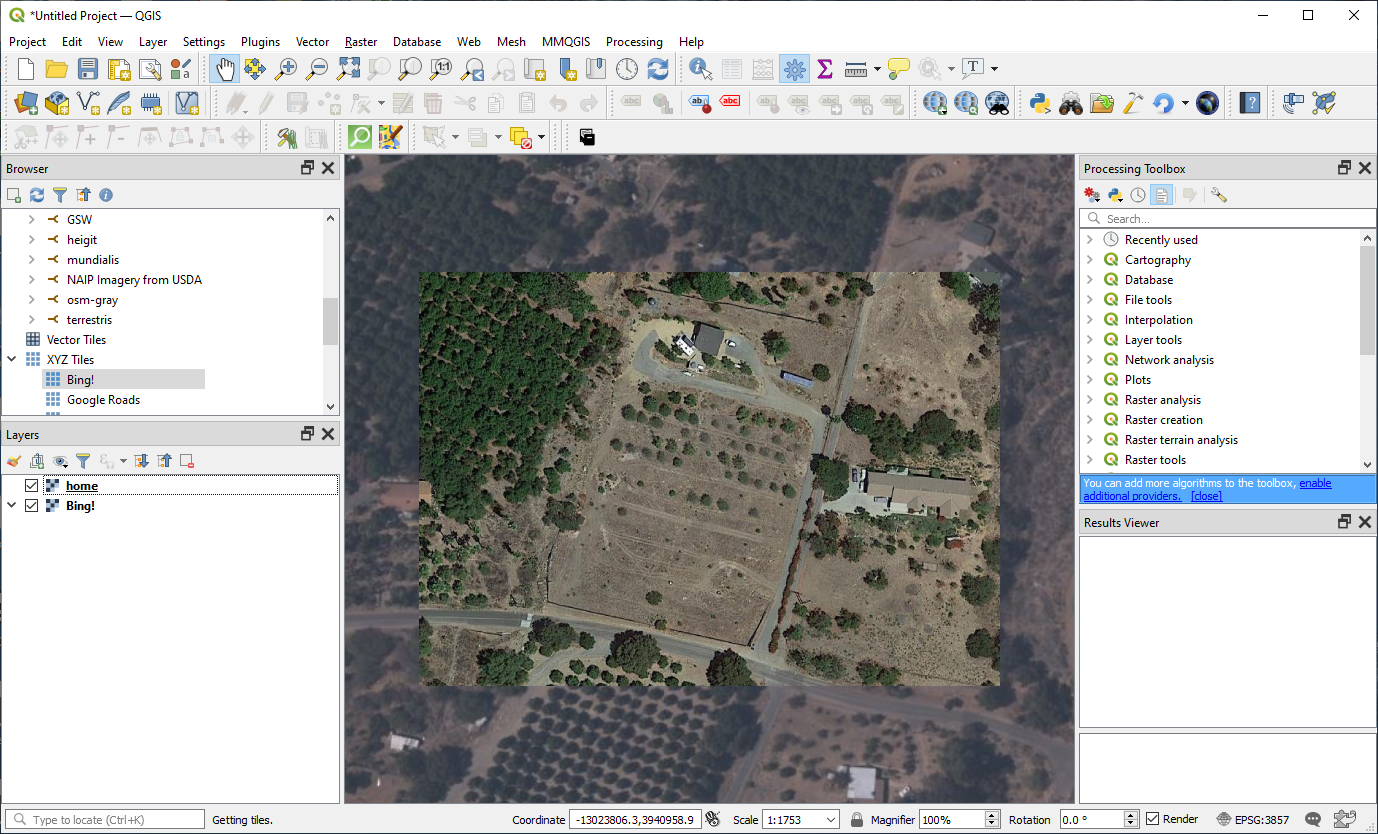Screen dimensions: 1378x834
Task: Refresh the Browser panel
Action: coord(37,195)
